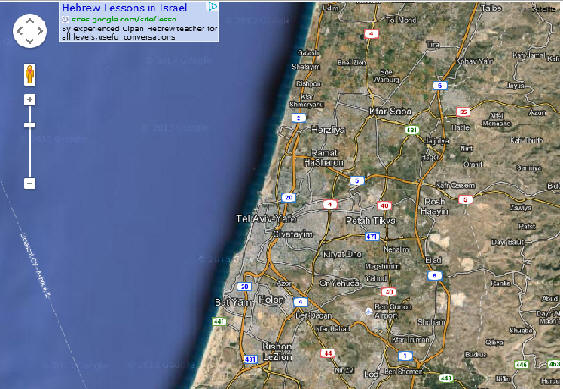Image resolution: width=563 pixels, height=389 pixels.
Task: Pan the map up with the arrow control
Action: point(30,21)
